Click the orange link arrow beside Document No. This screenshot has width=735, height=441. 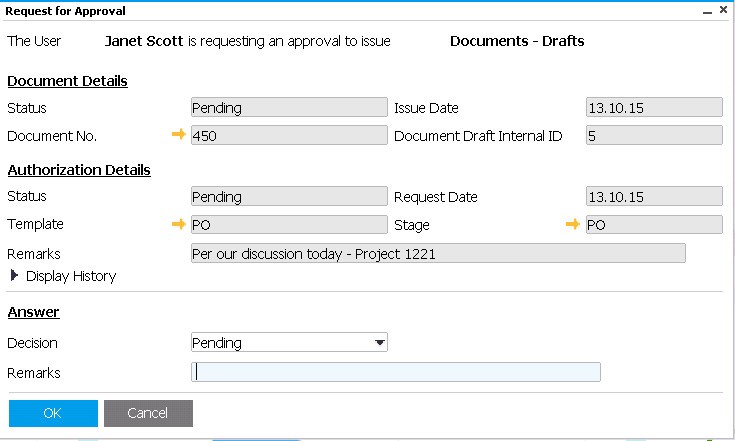179,135
